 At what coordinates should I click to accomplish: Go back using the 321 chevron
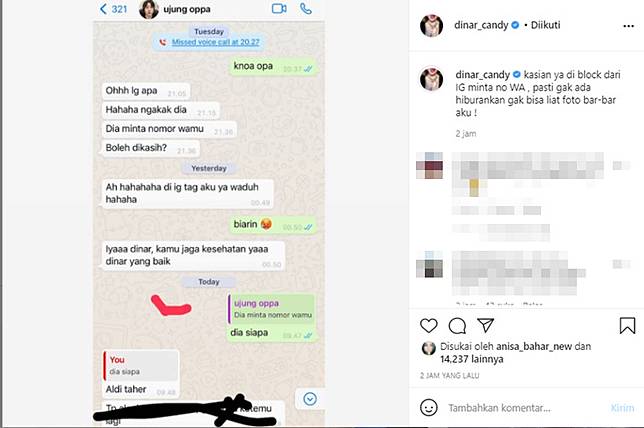pos(113,9)
